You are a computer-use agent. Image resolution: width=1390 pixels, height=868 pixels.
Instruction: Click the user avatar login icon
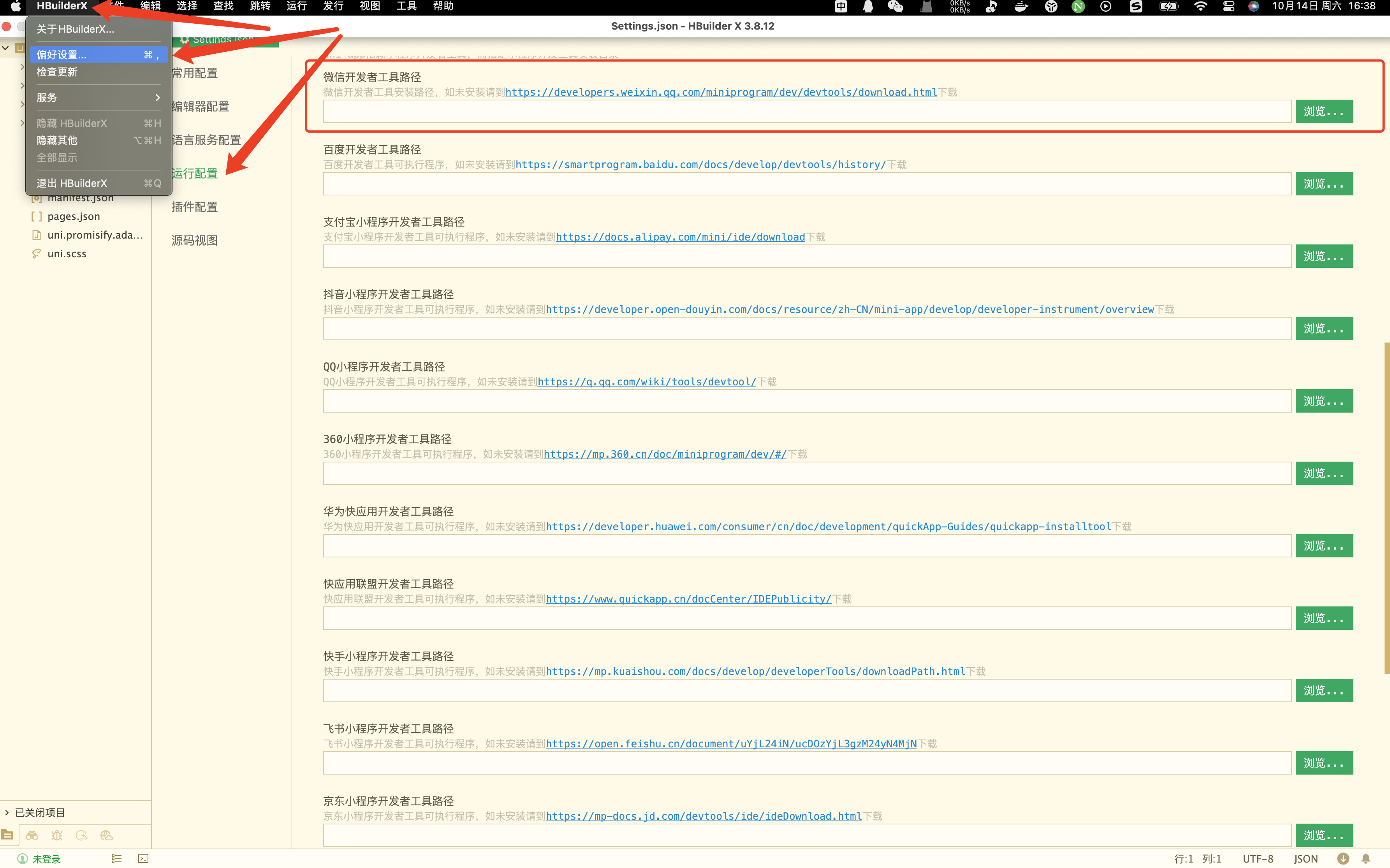(23, 859)
